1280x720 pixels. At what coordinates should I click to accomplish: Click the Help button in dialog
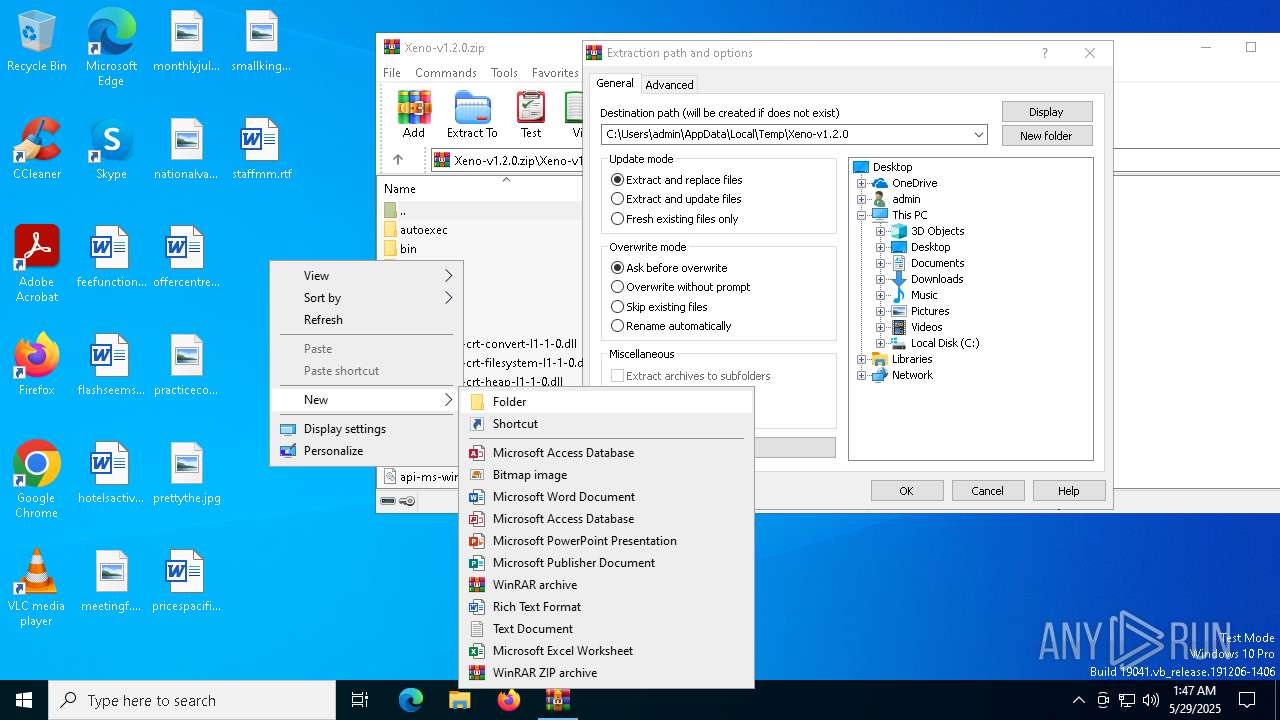click(x=1068, y=491)
